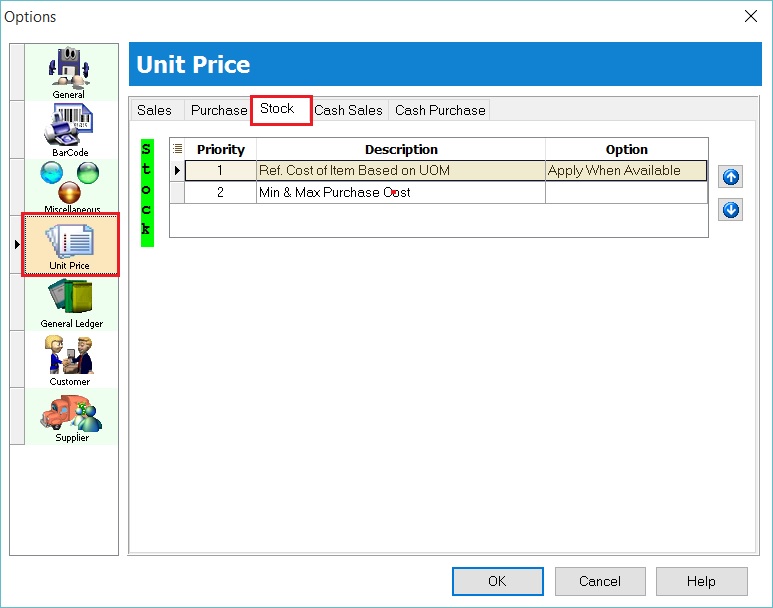773x608 pixels.
Task: Open the Miscellaneous options category
Action: click(71, 186)
